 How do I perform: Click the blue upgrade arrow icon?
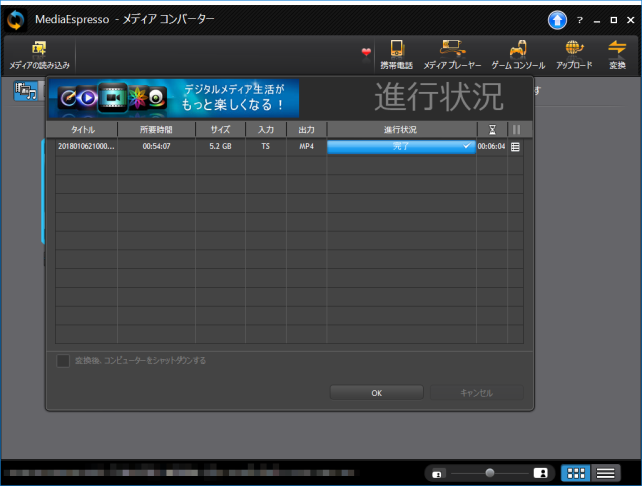pos(557,20)
